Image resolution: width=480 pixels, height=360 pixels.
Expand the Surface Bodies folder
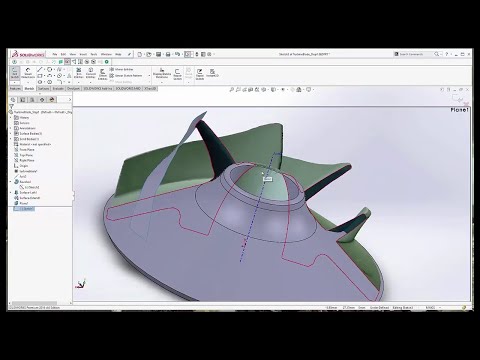coord(11,134)
